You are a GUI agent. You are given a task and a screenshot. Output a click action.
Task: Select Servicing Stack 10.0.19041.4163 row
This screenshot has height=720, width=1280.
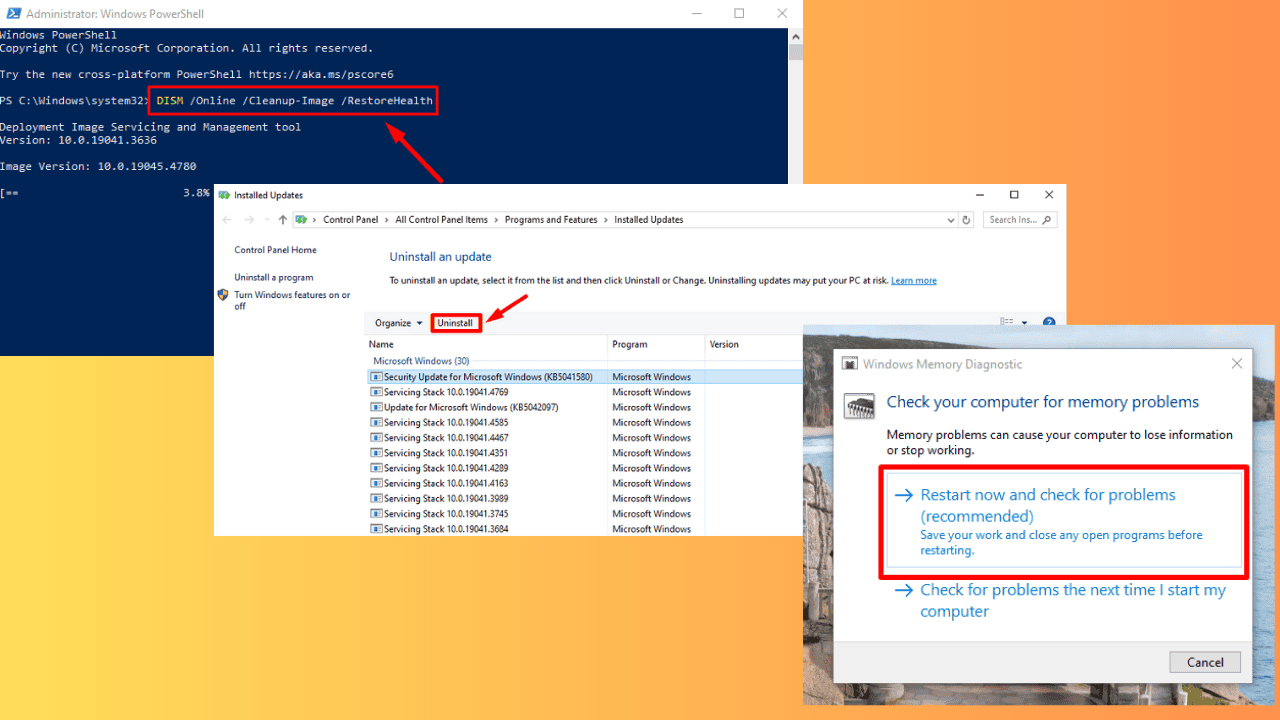point(585,483)
